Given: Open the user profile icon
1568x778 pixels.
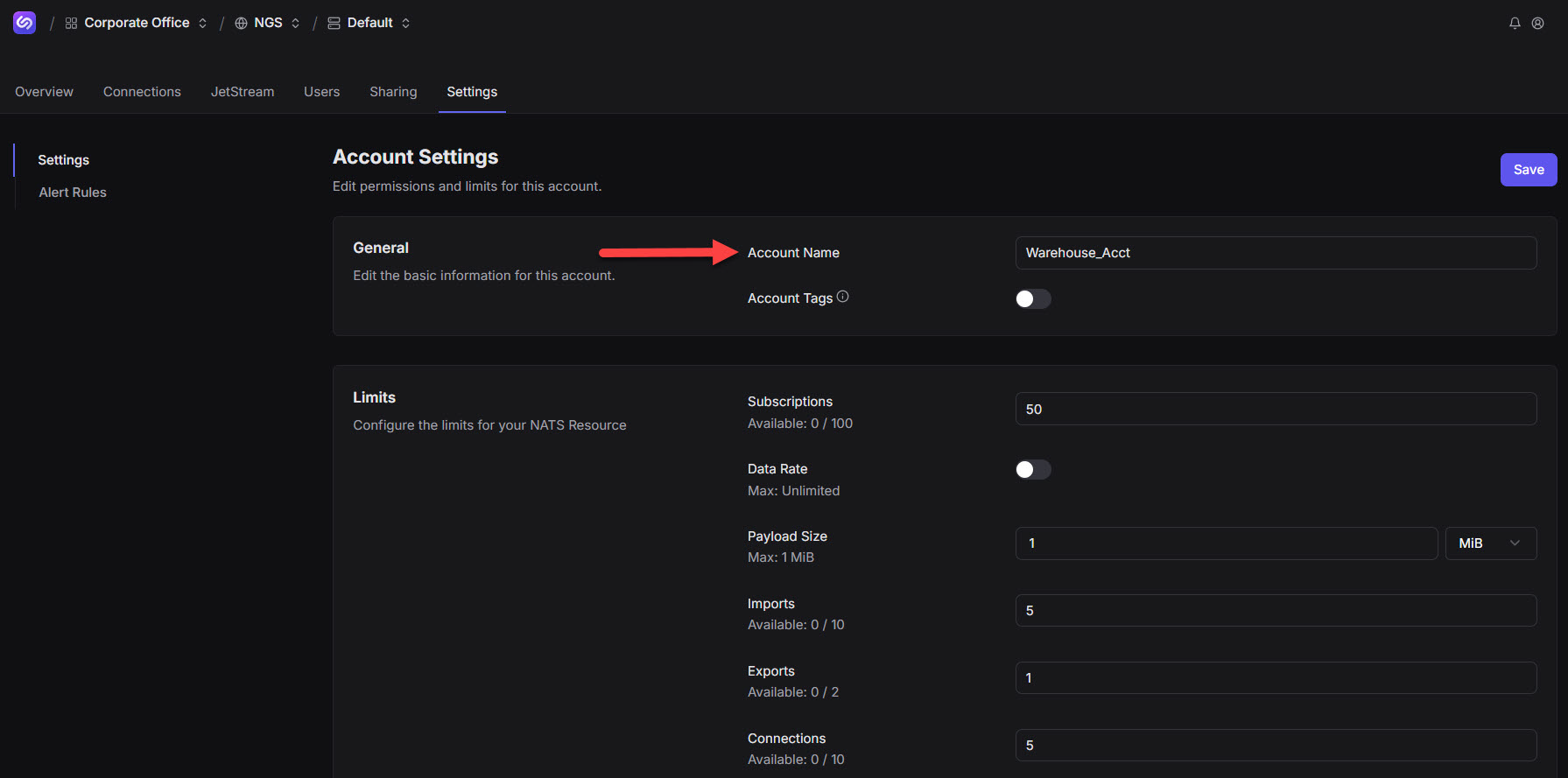Looking at the screenshot, I should [x=1537, y=24].
